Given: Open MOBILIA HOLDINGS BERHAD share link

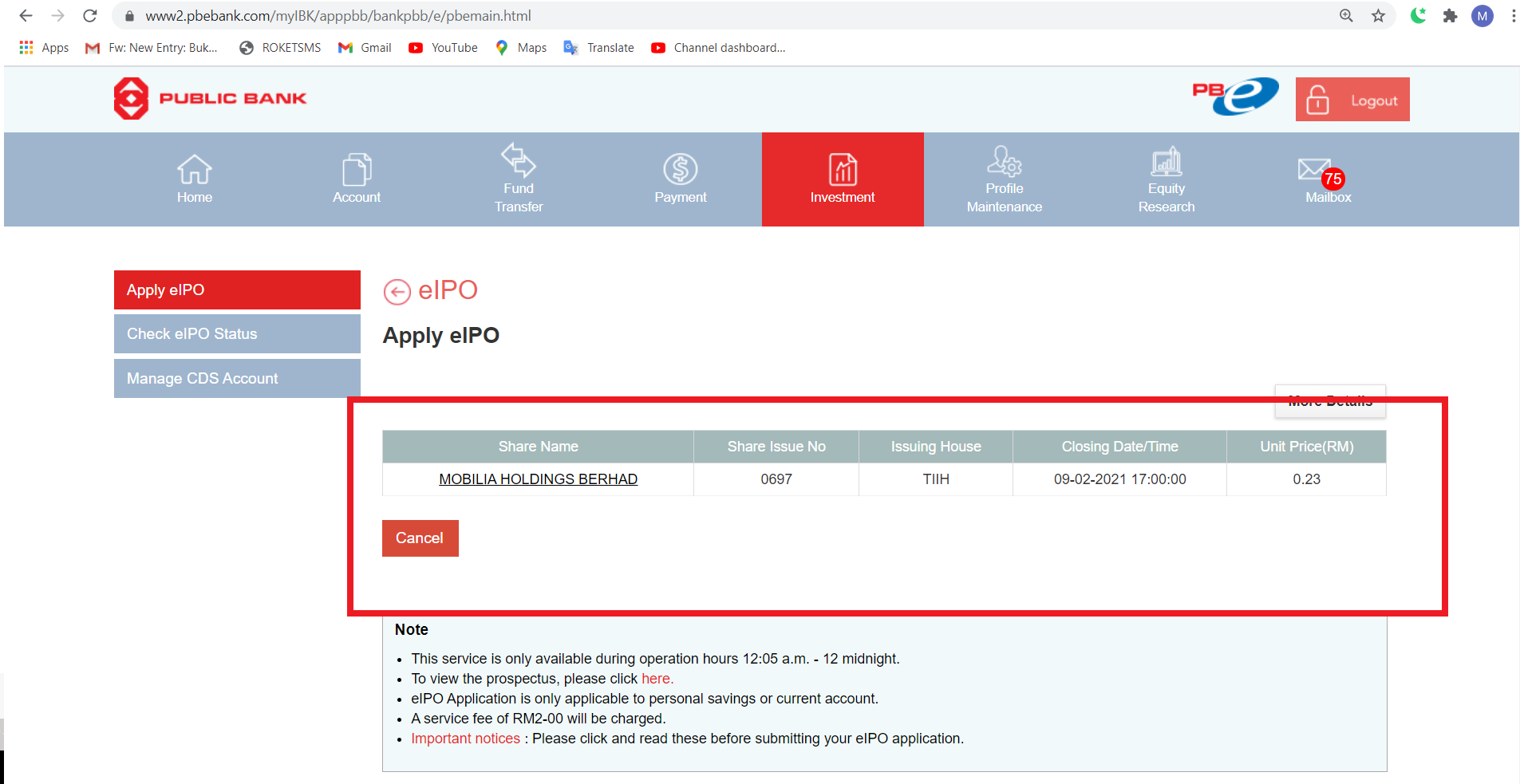Looking at the screenshot, I should [x=538, y=479].
